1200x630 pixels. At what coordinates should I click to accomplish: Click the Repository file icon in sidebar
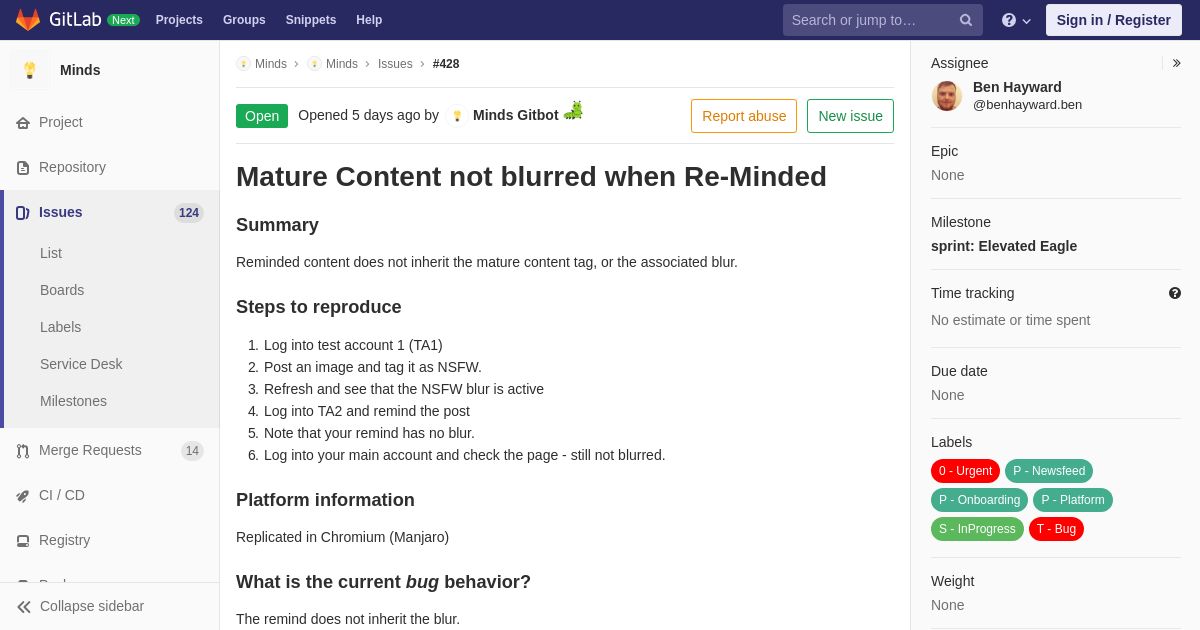[x=23, y=168]
